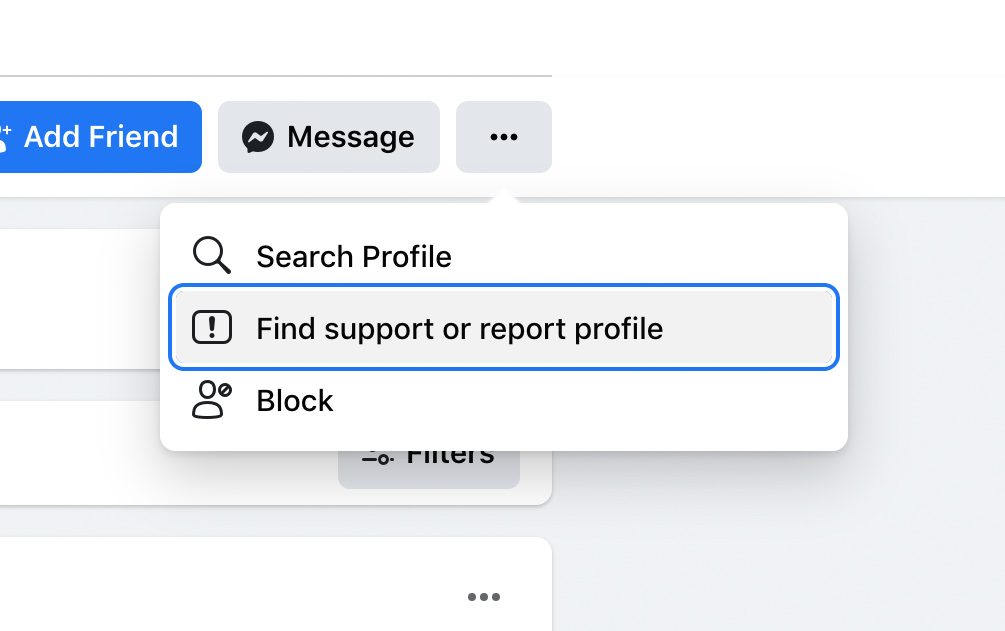The height and width of the screenshot is (631, 1005).
Task: Open the three-dot profile options menu
Action: coord(504,137)
